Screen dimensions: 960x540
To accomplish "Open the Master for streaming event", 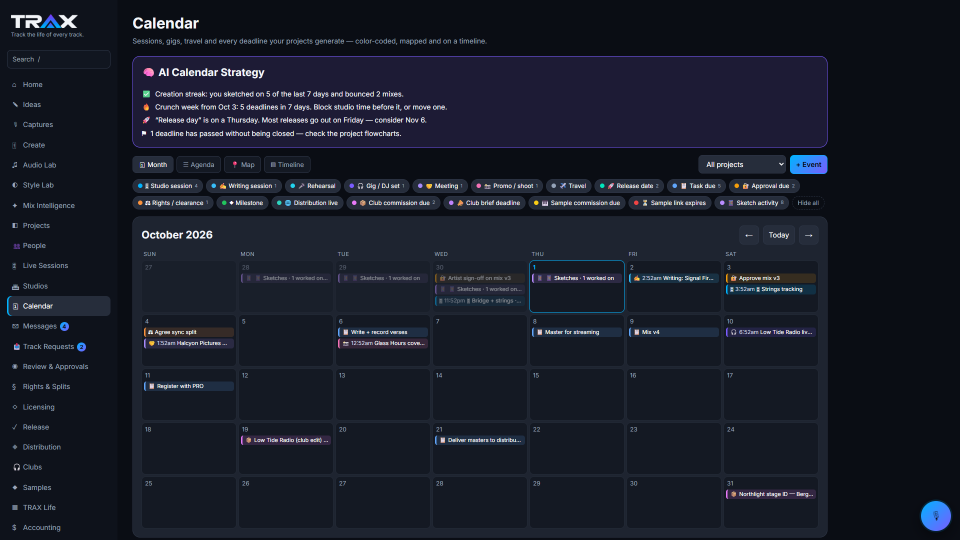I will tap(577, 332).
